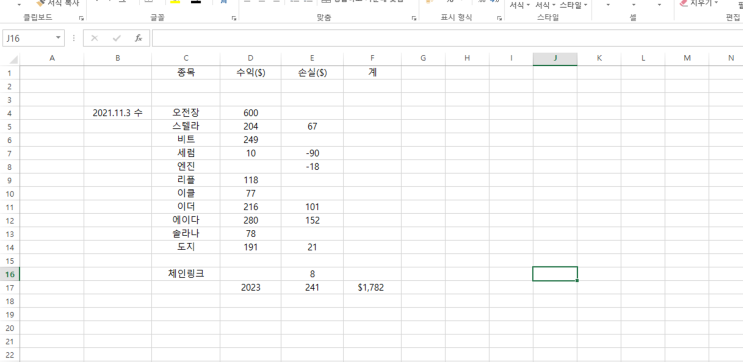The image size is (743, 362).
Task: Click the formula bar cancel X icon
Action: pos(94,38)
